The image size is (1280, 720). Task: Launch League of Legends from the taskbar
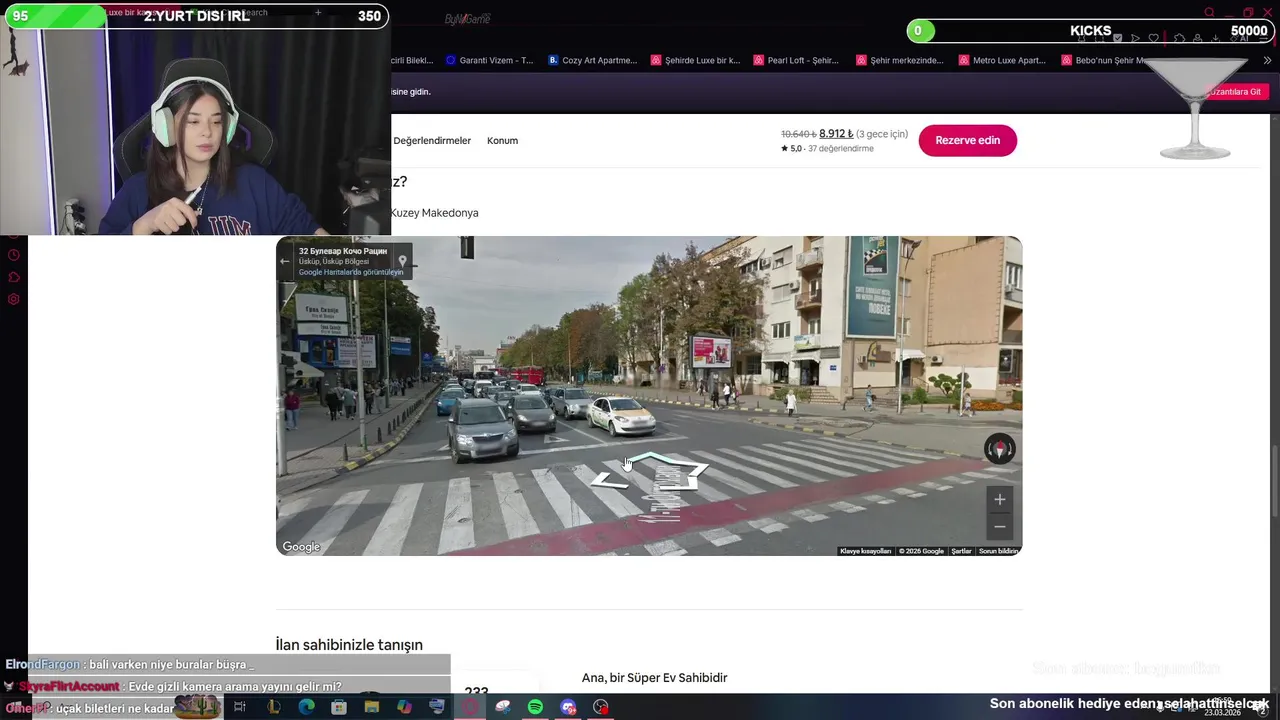[x=273, y=707]
